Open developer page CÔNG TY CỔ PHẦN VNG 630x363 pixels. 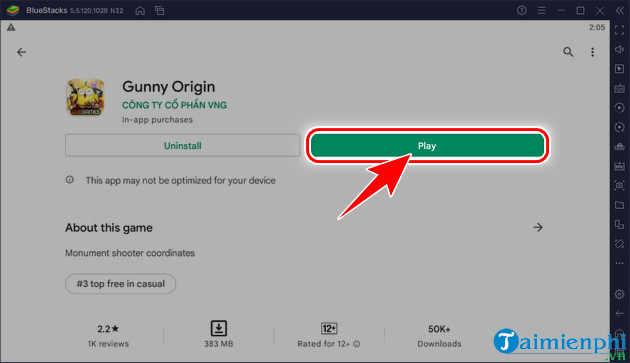pos(174,105)
